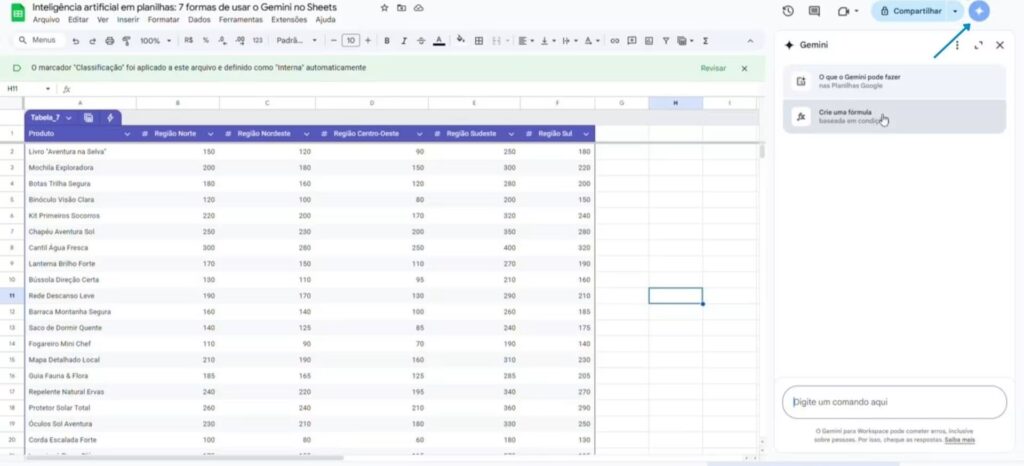Open the Extensões menu

tap(289, 20)
